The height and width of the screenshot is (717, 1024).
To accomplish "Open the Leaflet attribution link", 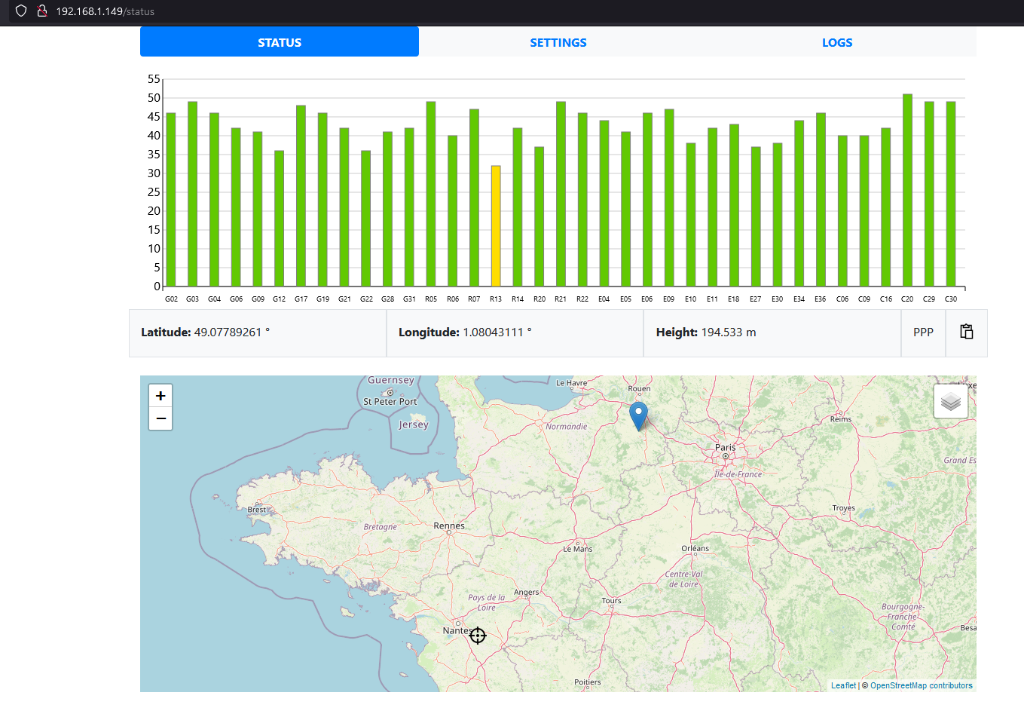I will [x=843, y=686].
